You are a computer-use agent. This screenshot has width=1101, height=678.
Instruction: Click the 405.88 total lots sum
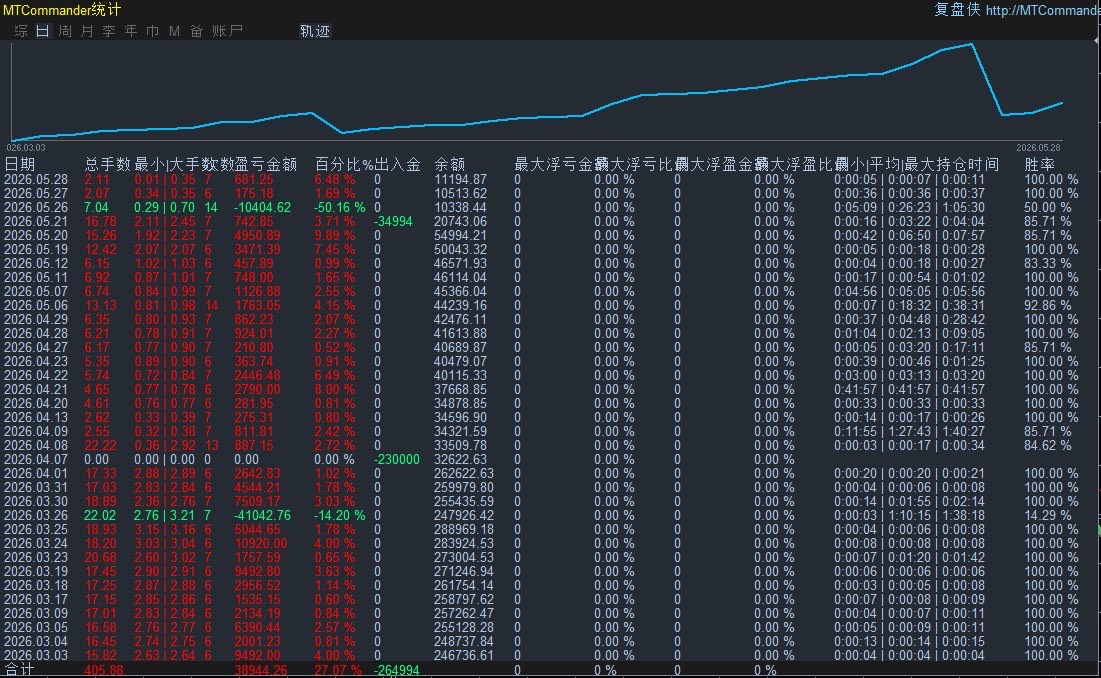(x=103, y=670)
